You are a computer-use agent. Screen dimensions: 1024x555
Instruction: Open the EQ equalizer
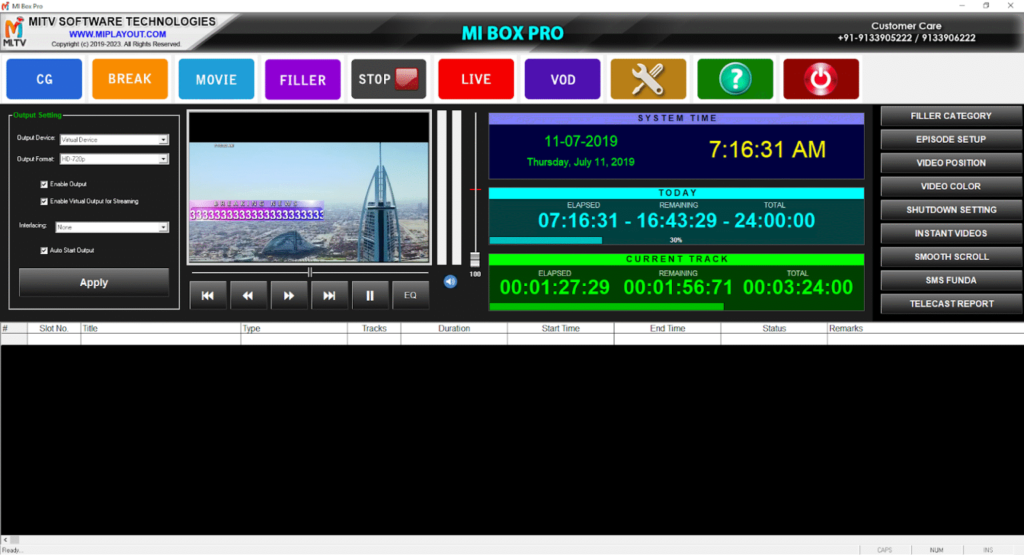410,296
